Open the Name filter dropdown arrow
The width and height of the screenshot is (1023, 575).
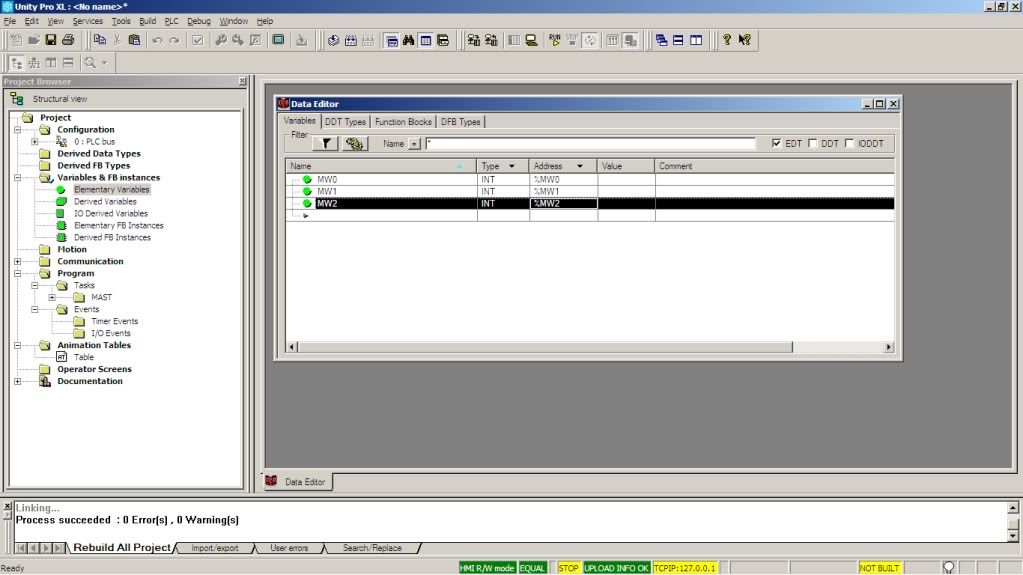(x=414, y=144)
